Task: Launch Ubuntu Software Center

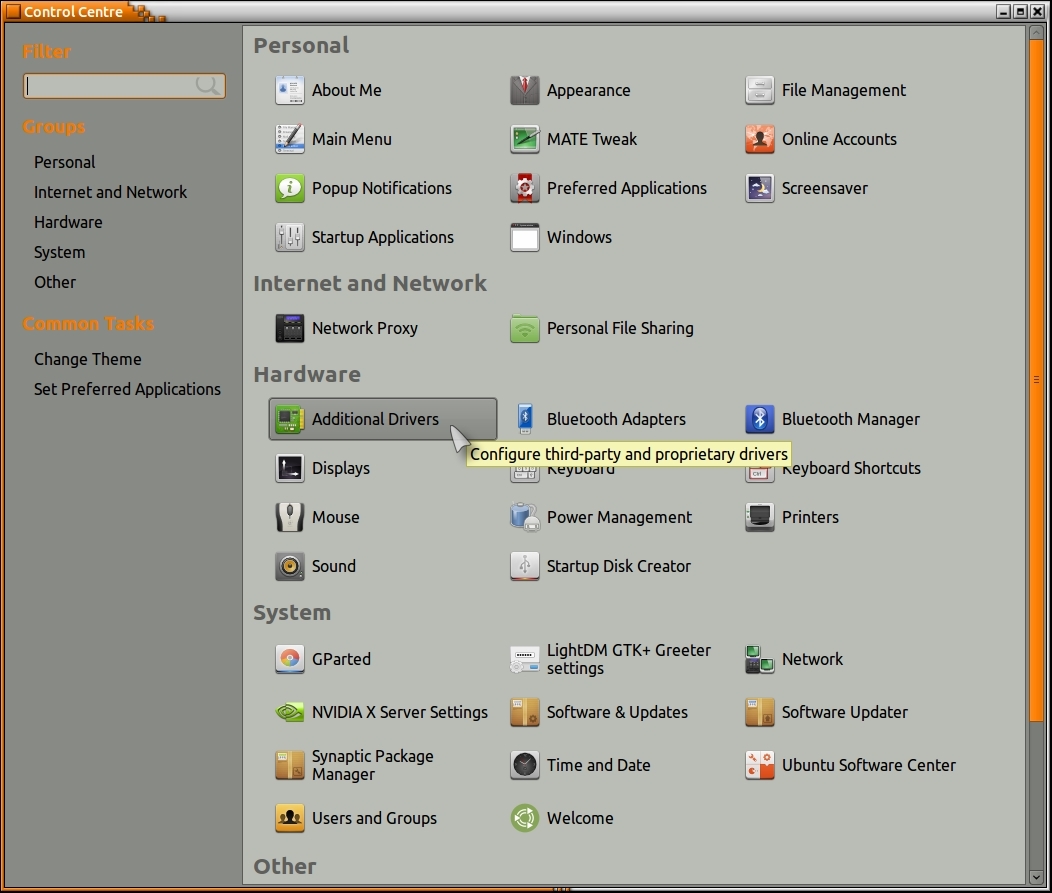Action: 851,765
